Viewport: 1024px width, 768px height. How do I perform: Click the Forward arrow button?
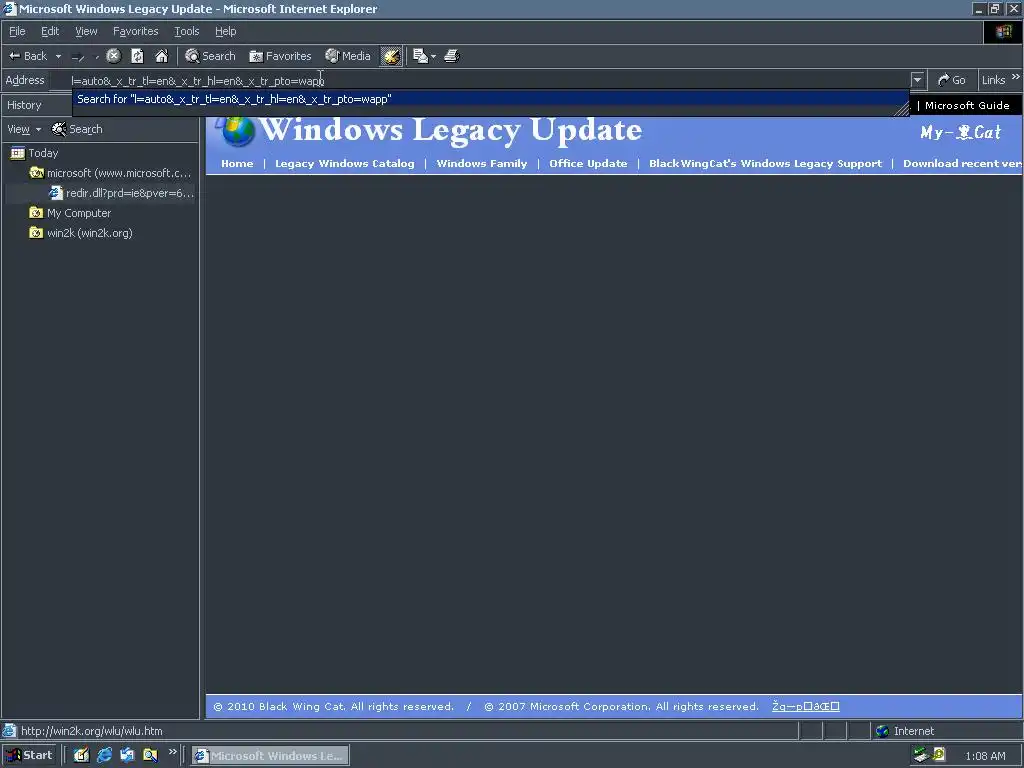[78, 57]
